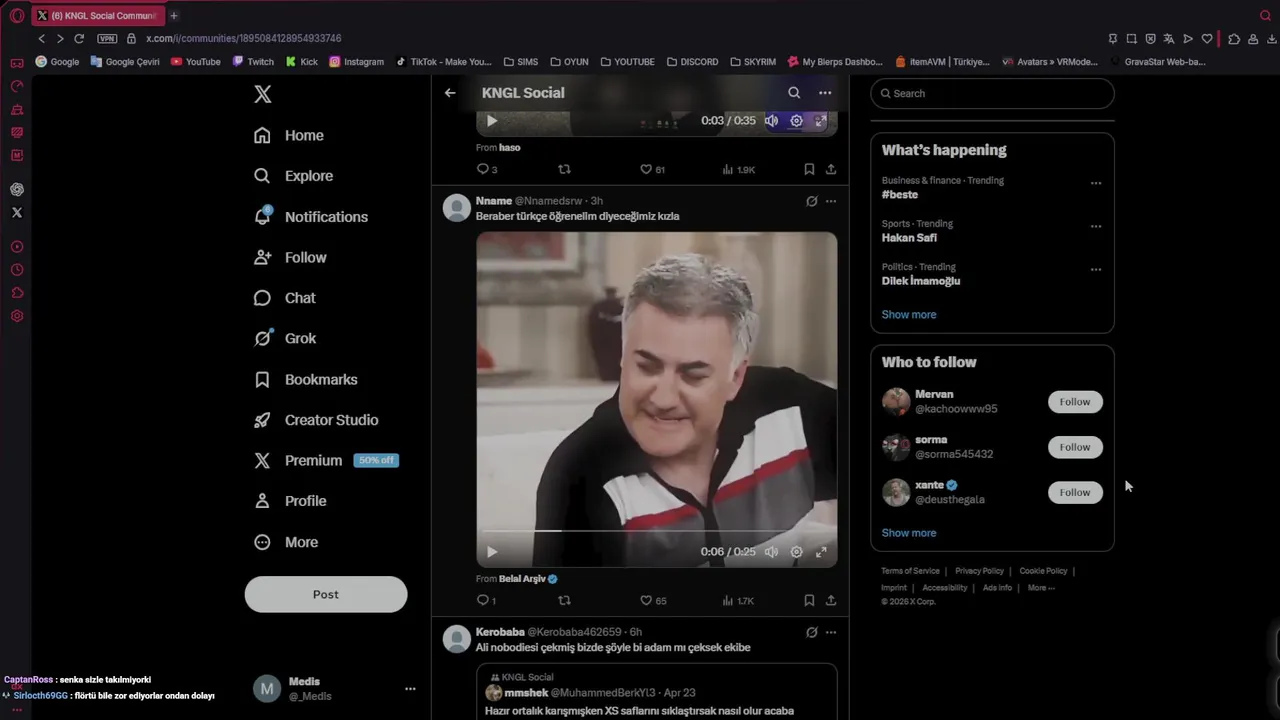The height and width of the screenshot is (720, 1280).
Task: Open KNGL Social community options menu
Action: tap(825, 93)
